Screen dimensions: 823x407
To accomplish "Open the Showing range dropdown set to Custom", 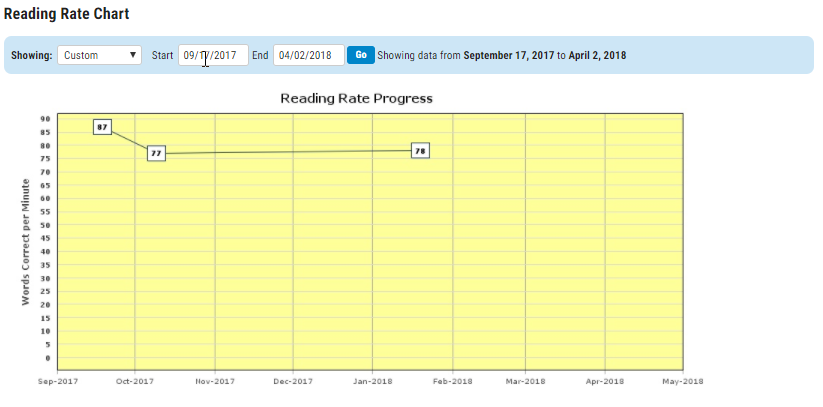I will pyautogui.click(x=100, y=55).
